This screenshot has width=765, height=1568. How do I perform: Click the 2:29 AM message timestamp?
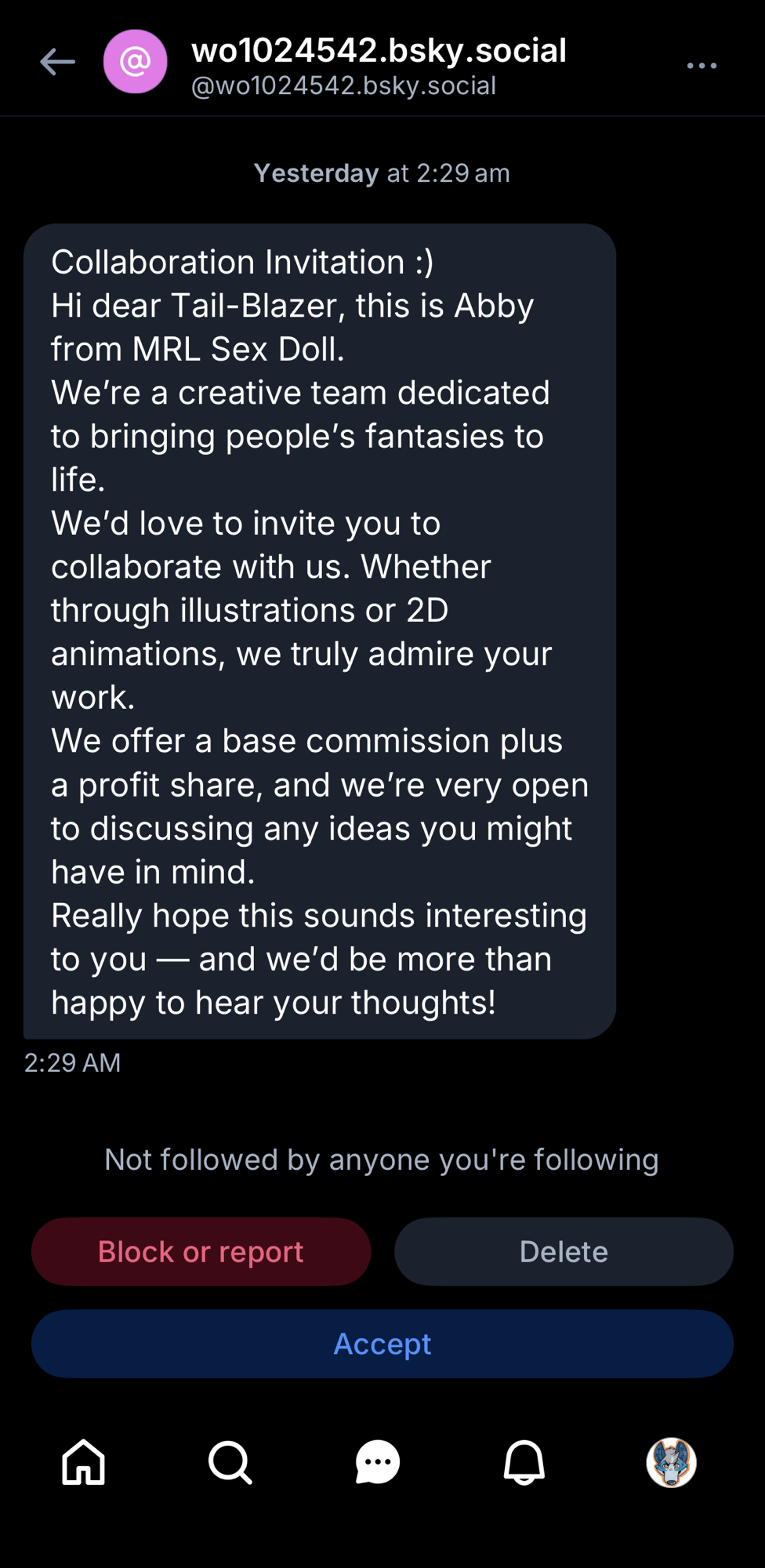pyautogui.click(x=72, y=1062)
